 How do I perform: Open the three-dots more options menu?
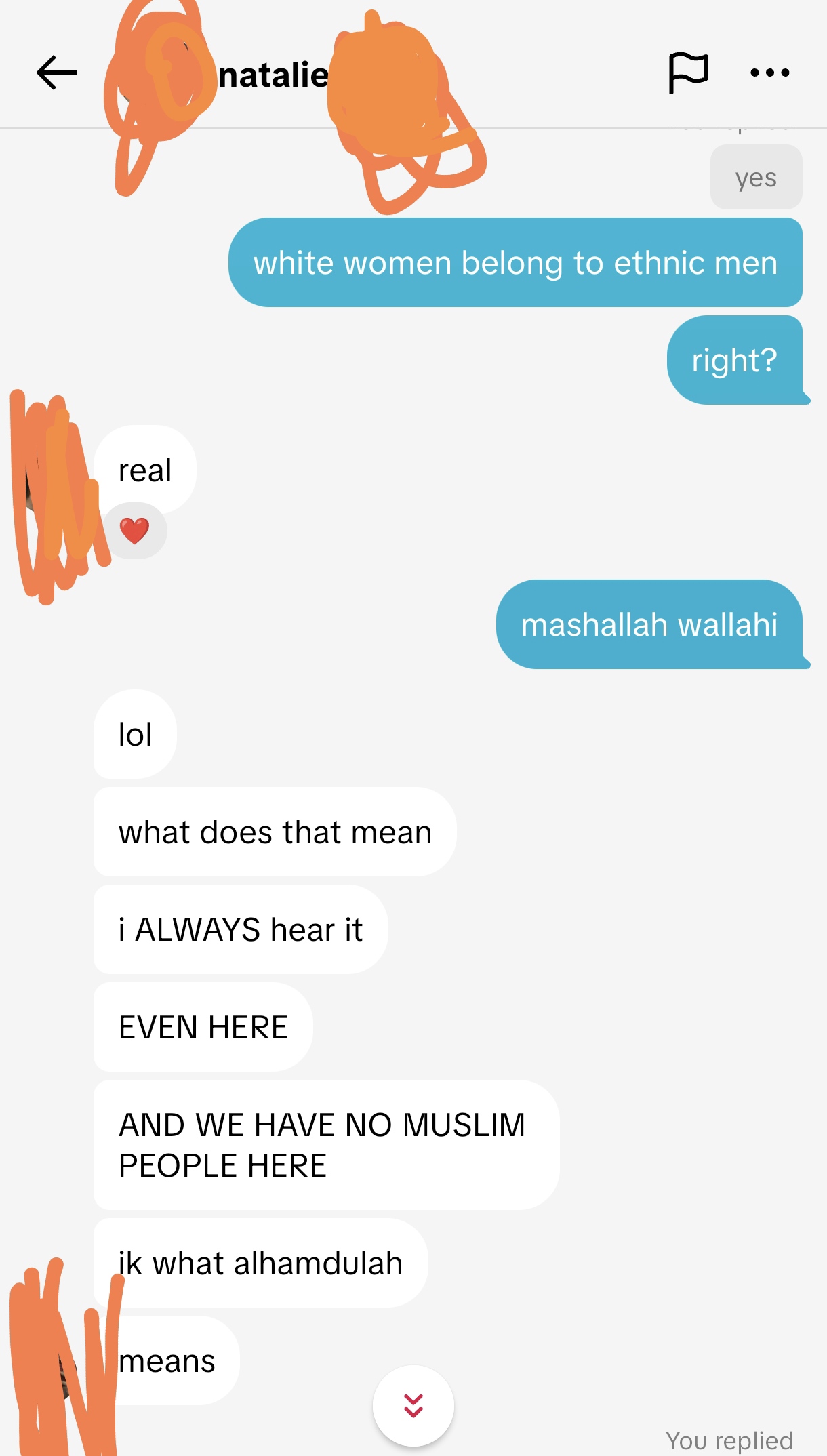[770, 73]
